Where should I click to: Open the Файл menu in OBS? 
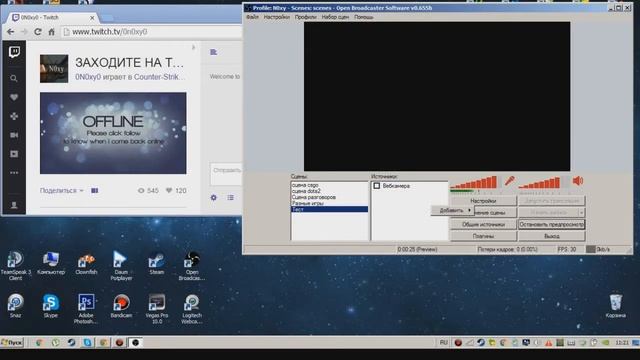click(252, 17)
